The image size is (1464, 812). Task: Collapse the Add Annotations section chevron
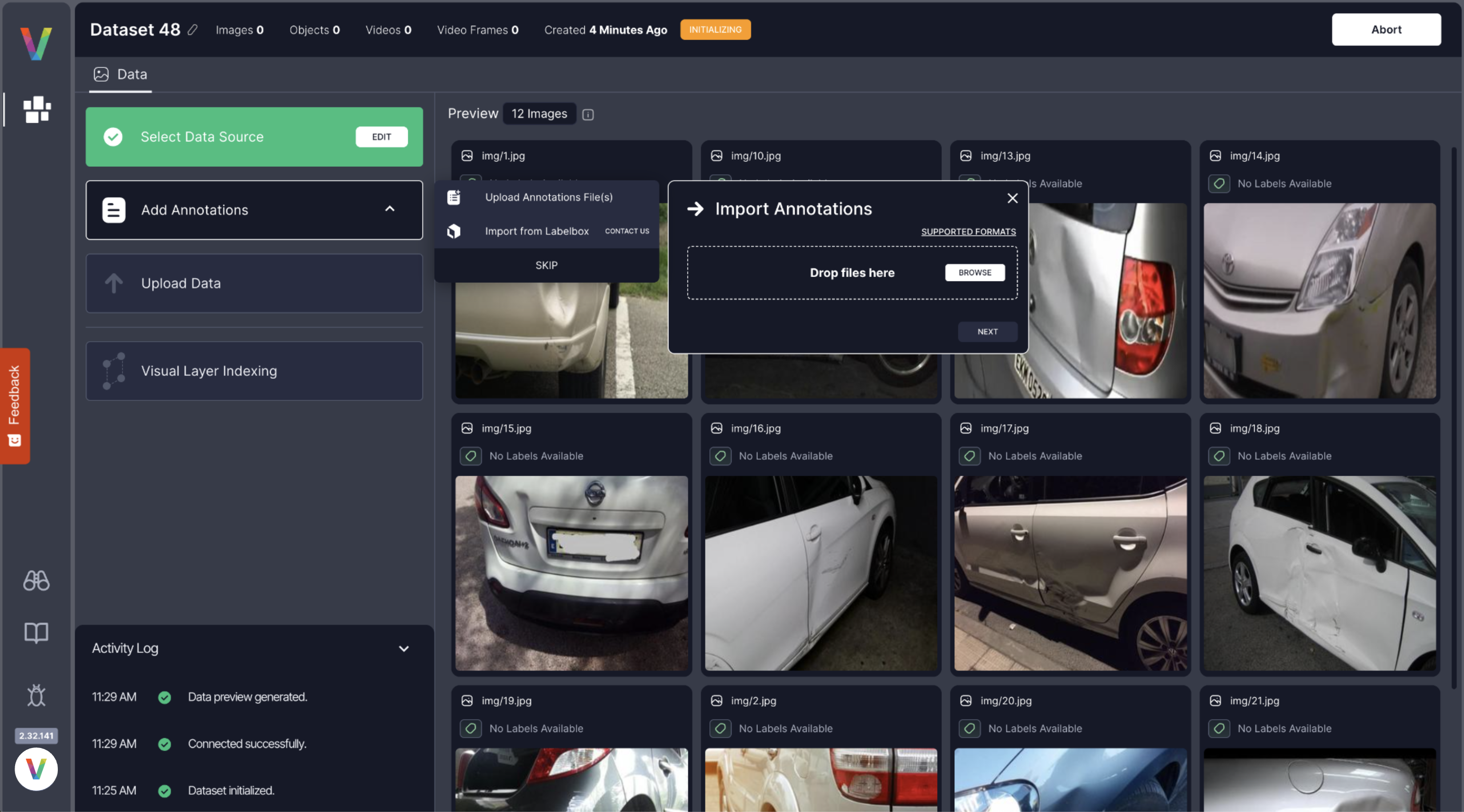pos(390,209)
